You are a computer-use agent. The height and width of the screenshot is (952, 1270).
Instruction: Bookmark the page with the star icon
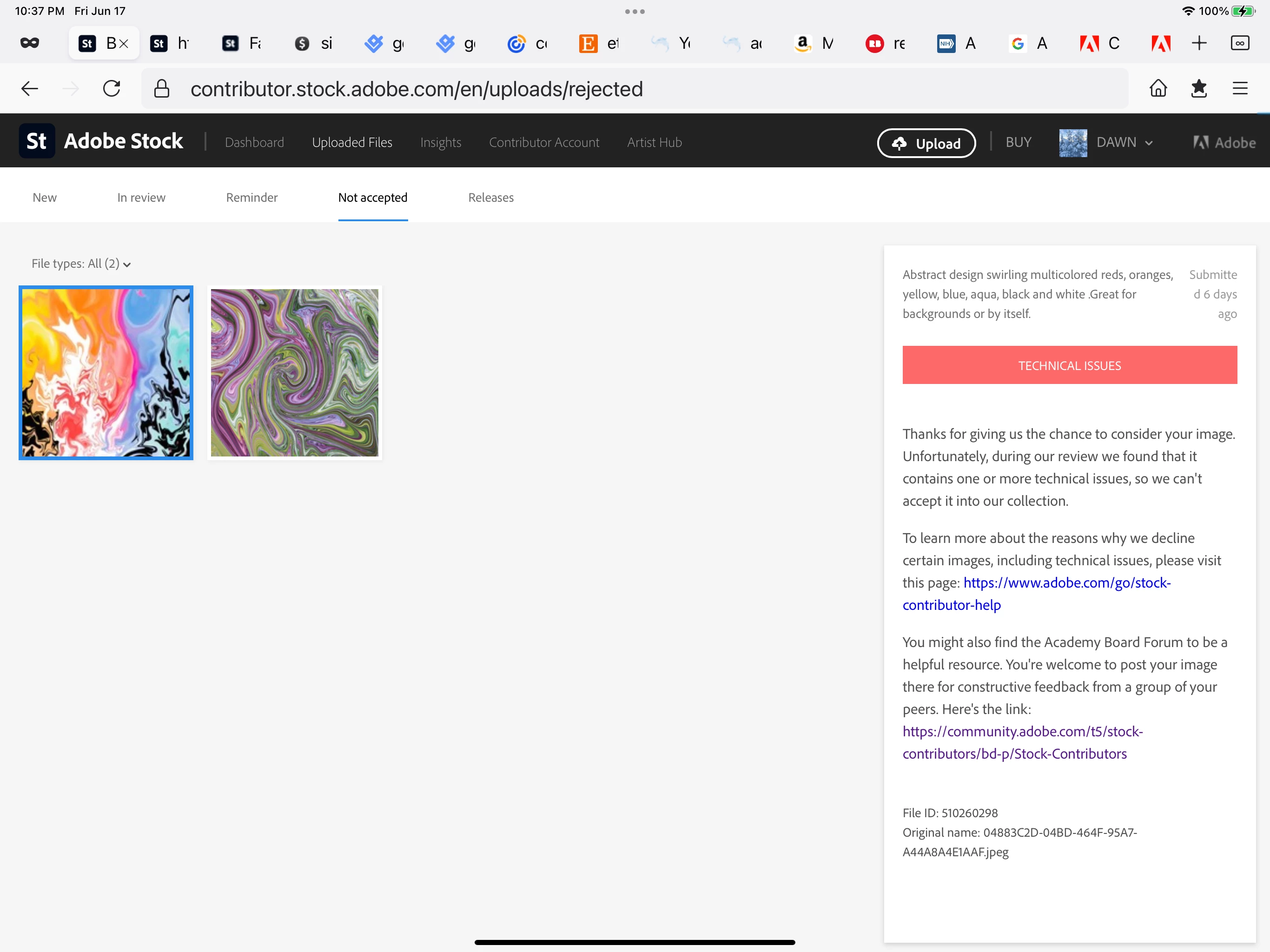click(1199, 88)
